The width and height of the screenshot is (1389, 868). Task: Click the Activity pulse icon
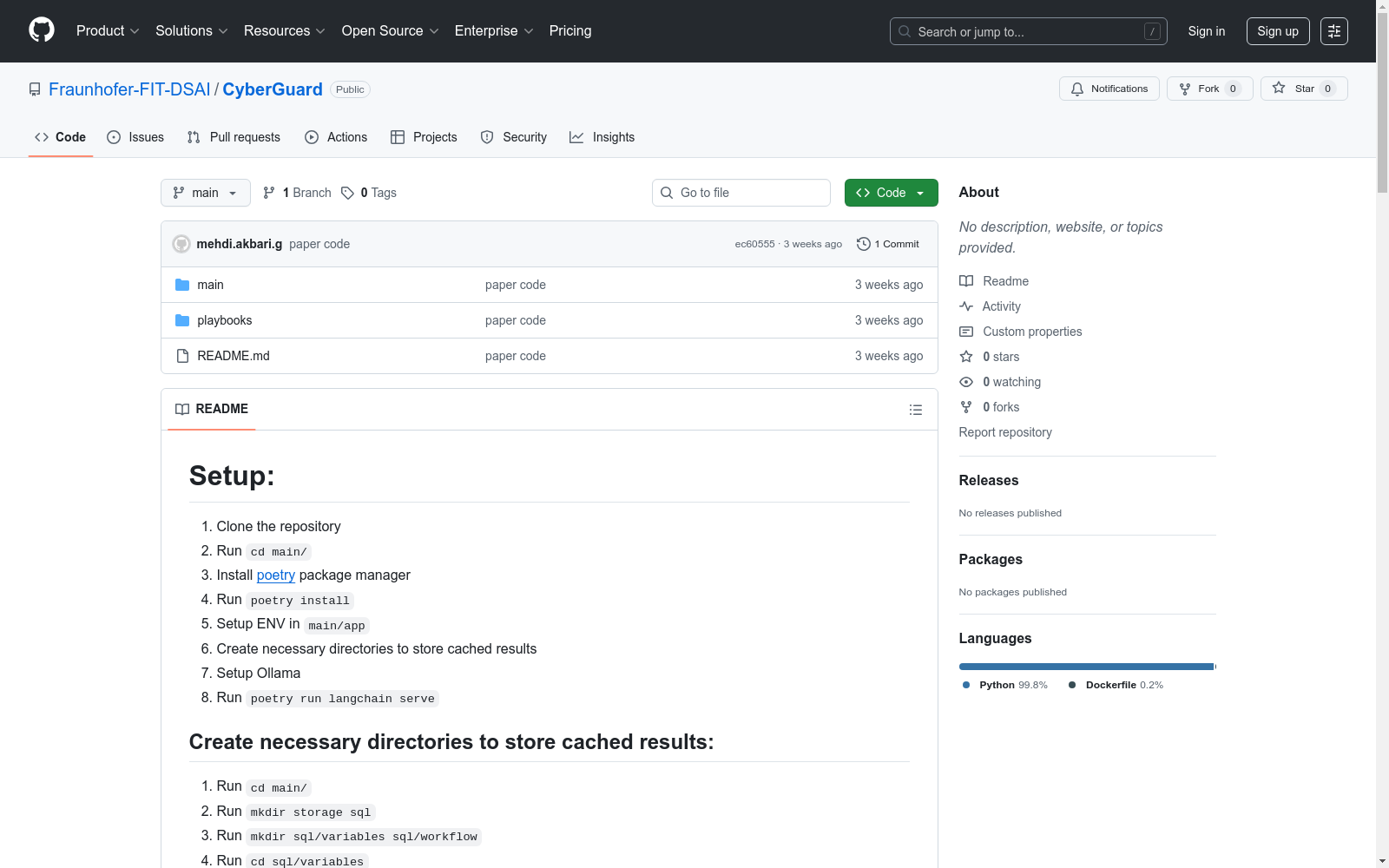tap(966, 306)
